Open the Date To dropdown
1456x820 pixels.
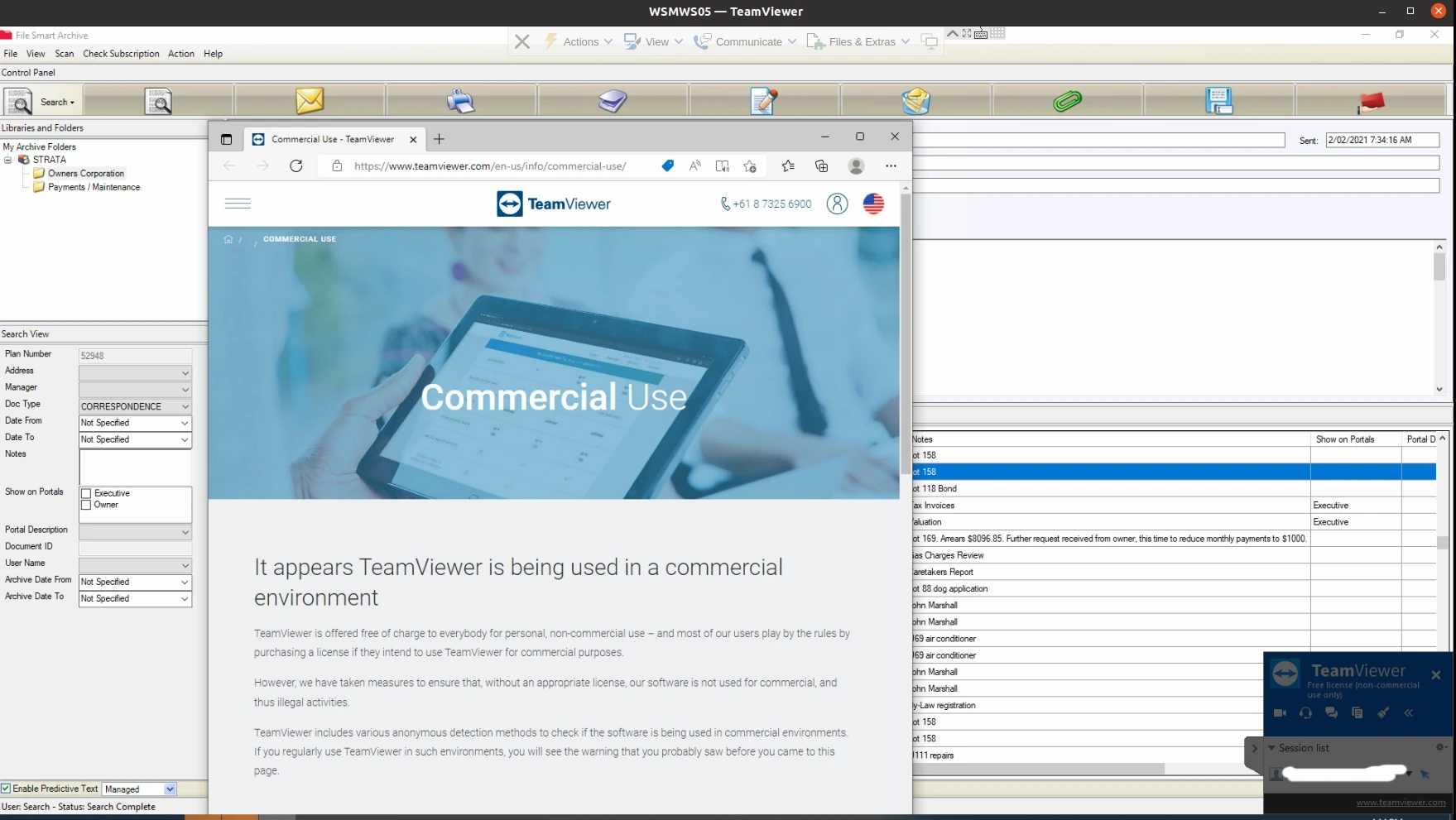185,439
